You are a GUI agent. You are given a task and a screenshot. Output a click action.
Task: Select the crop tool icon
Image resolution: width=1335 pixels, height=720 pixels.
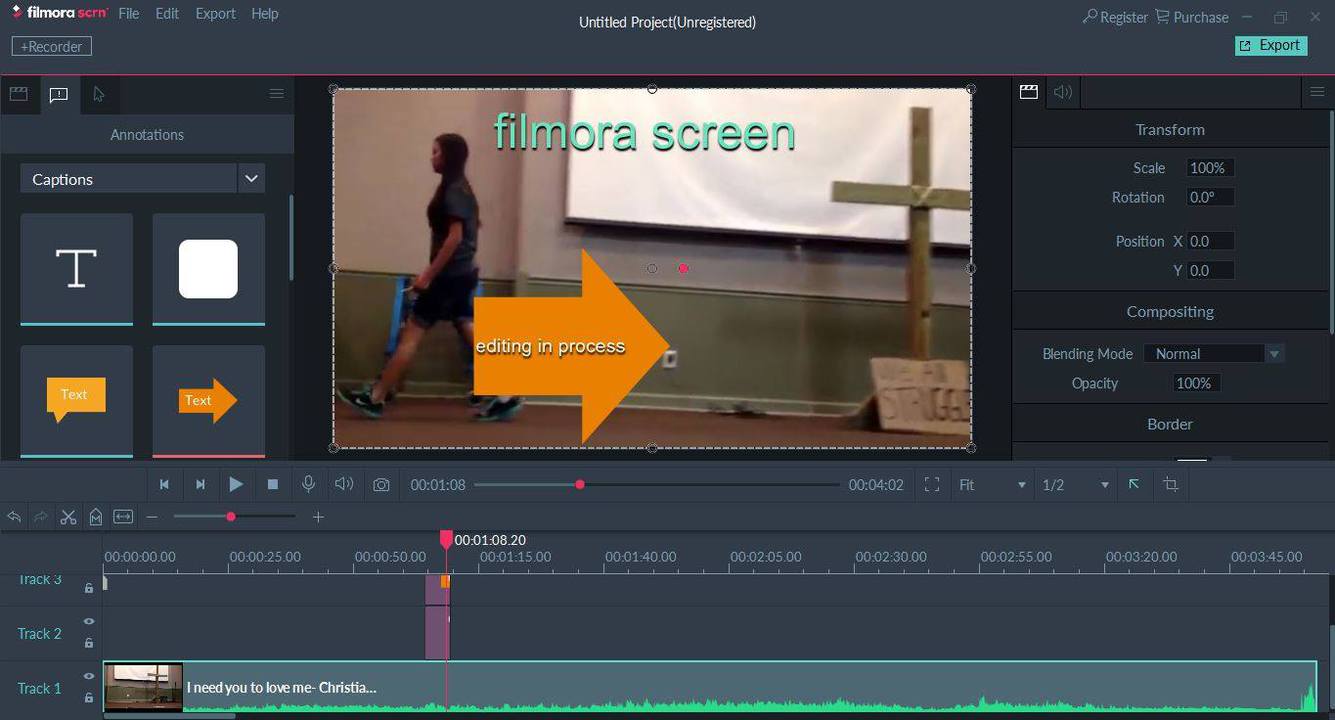(x=1170, y=485)
